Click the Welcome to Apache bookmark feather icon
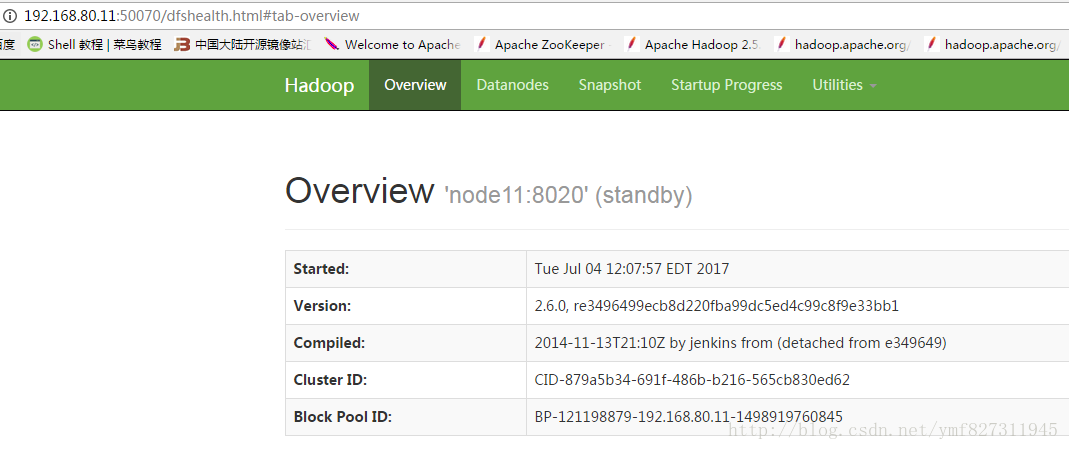This screenshot has width=1069, height=450. click(x=332, y=45)
